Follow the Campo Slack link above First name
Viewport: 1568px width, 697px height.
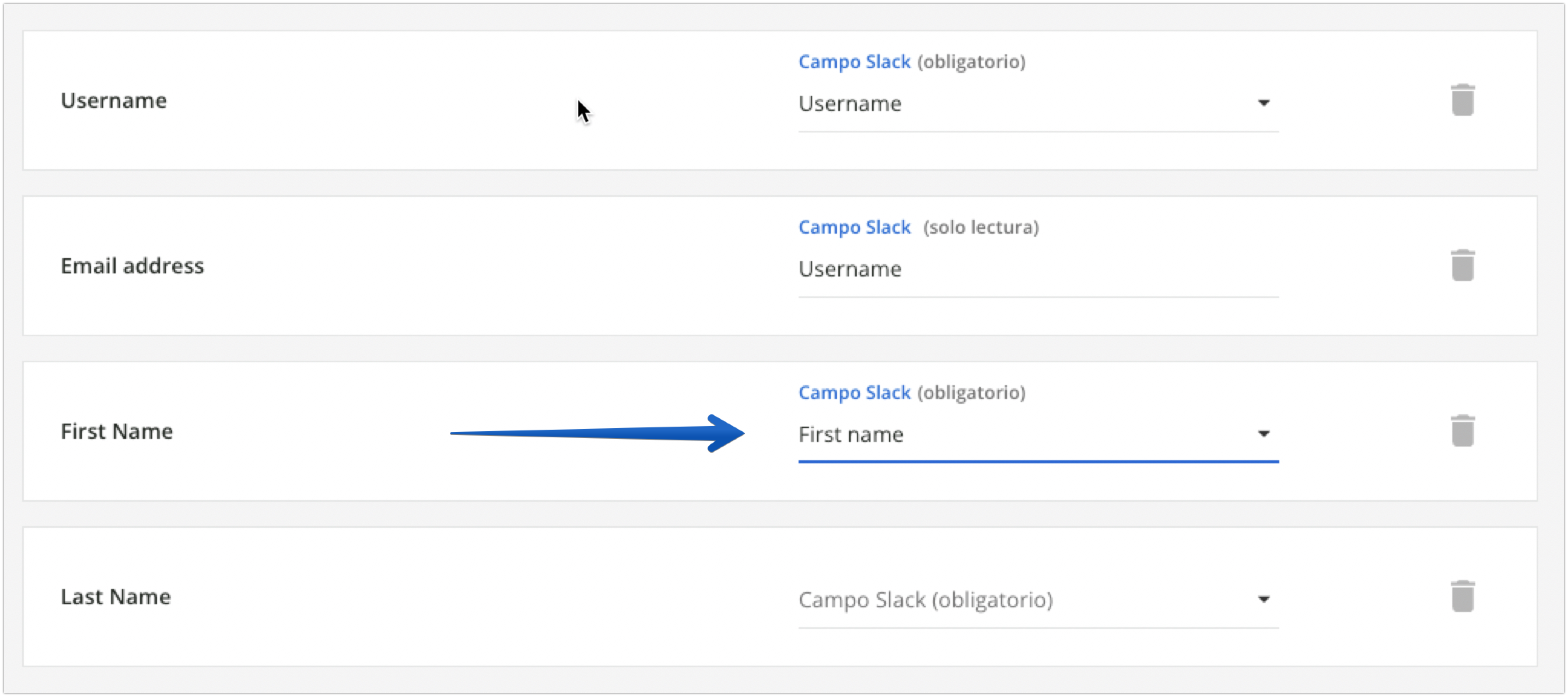[x=854, y=393]
